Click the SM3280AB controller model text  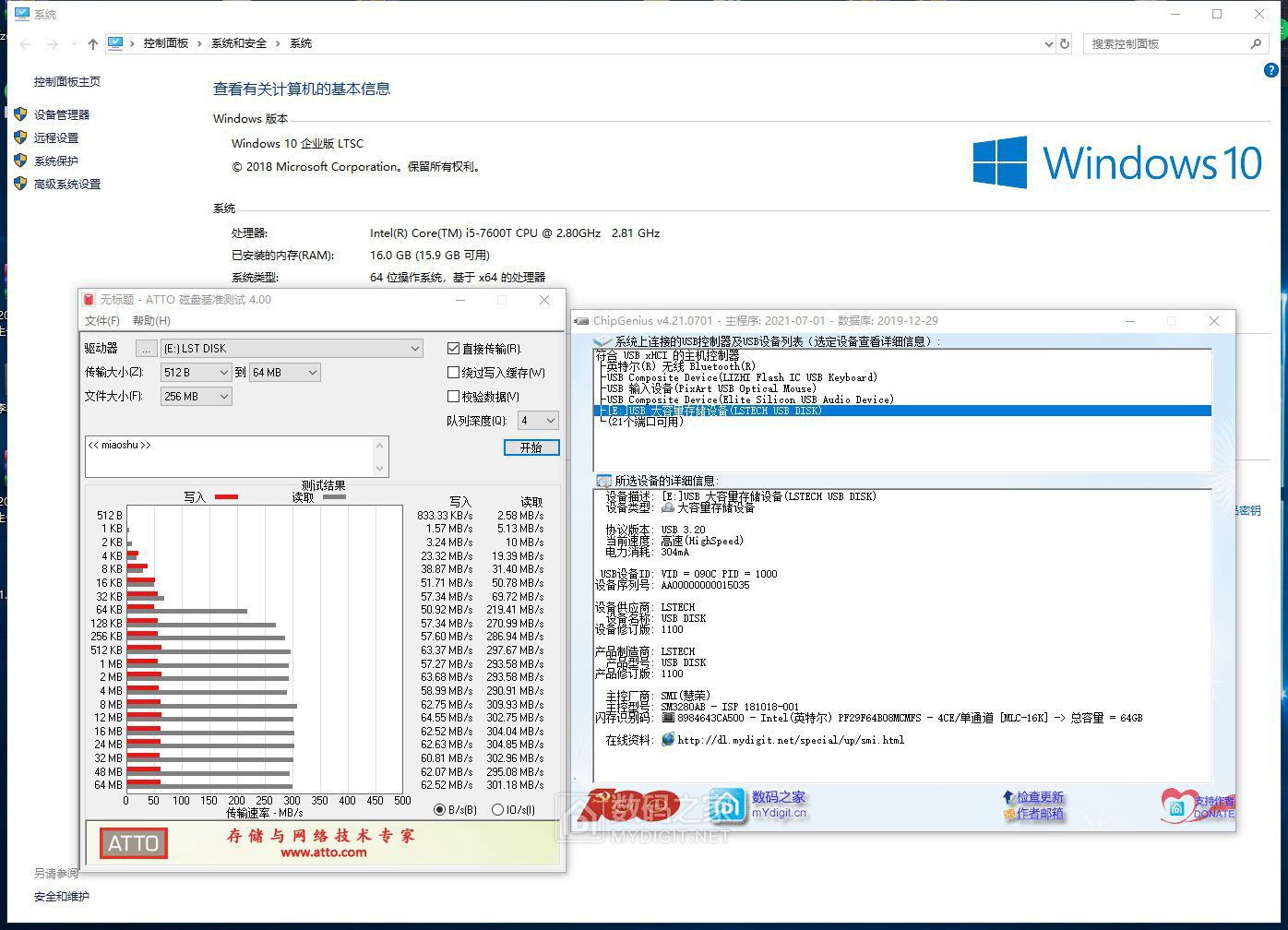[730, 707]
